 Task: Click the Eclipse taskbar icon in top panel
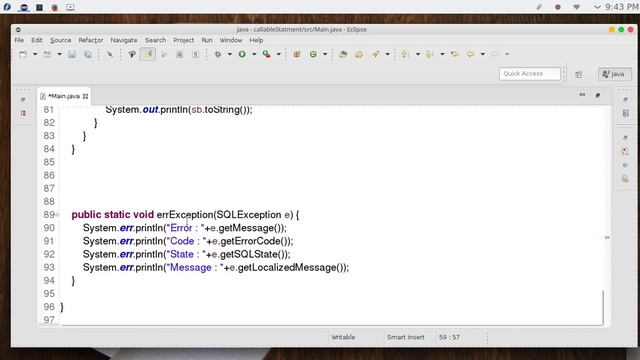pyautogui.click(x=23, y=7)
